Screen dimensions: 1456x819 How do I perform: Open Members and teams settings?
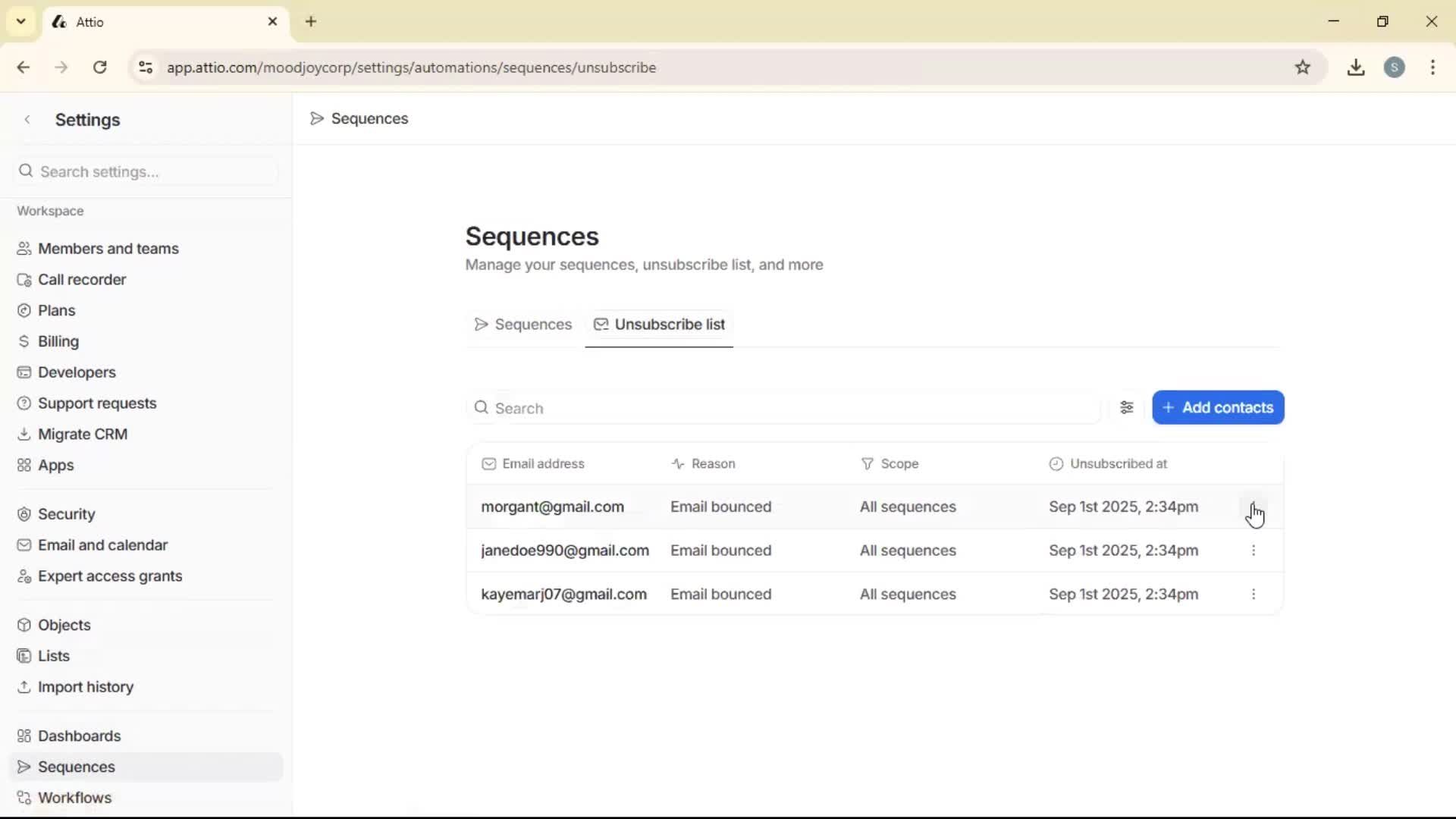coord(108,248)
